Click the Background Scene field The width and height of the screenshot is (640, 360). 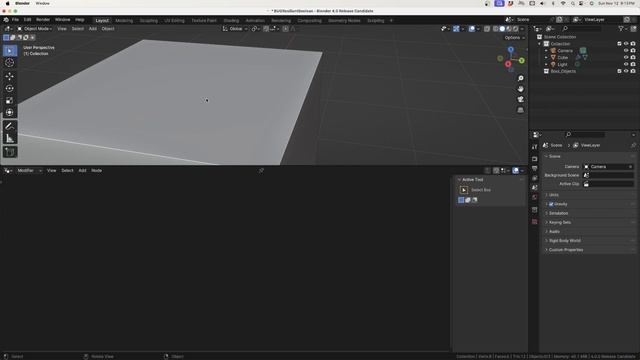click(x=608, y=175)
